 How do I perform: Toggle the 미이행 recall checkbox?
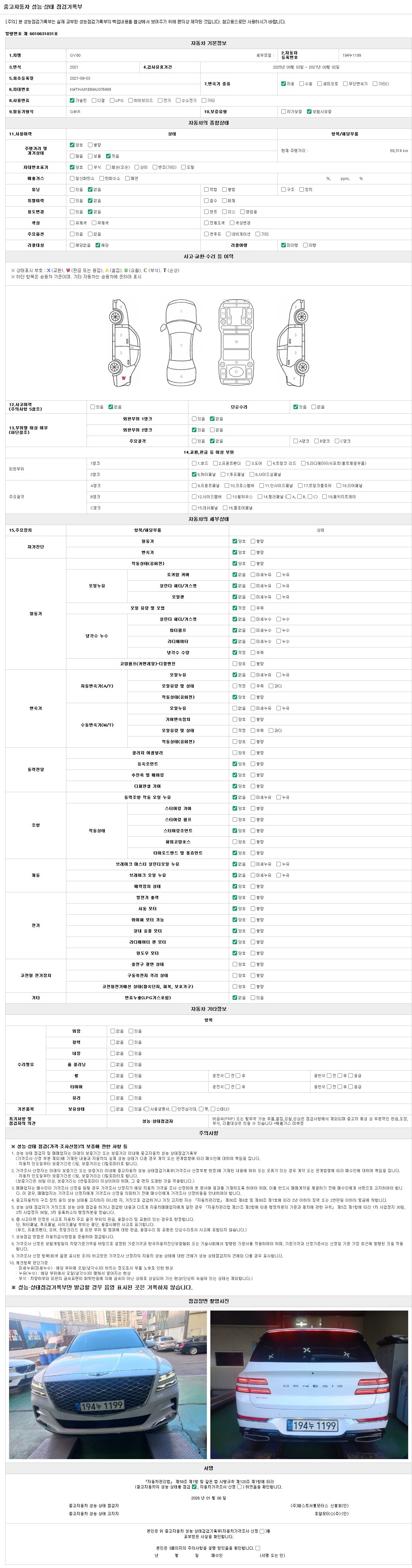click(283, 245)
